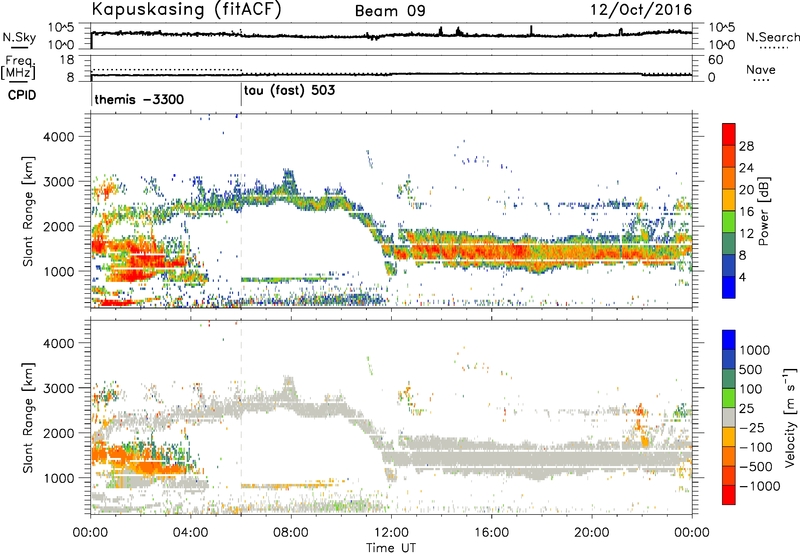Click the 4000 tick on power plot axis
800x554 pixels.
(x=59, y=137)
